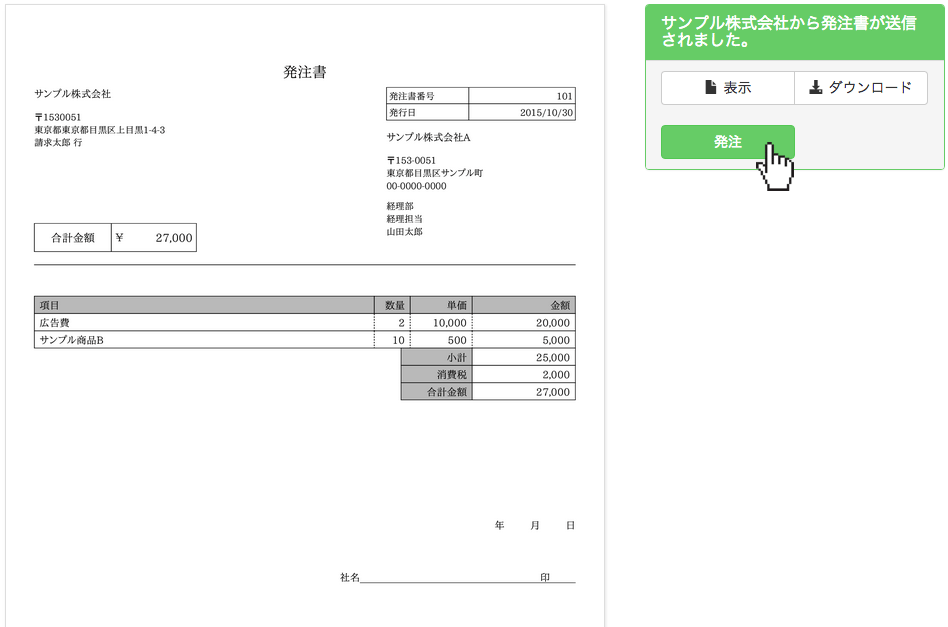Select amount 20,000 in 広告費 row
This screenshot has width=948, height=627.
pos(553,323)
